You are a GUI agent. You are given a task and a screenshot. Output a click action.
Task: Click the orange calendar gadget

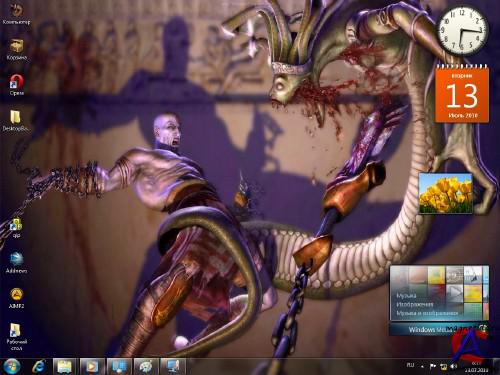coord(462,94)
